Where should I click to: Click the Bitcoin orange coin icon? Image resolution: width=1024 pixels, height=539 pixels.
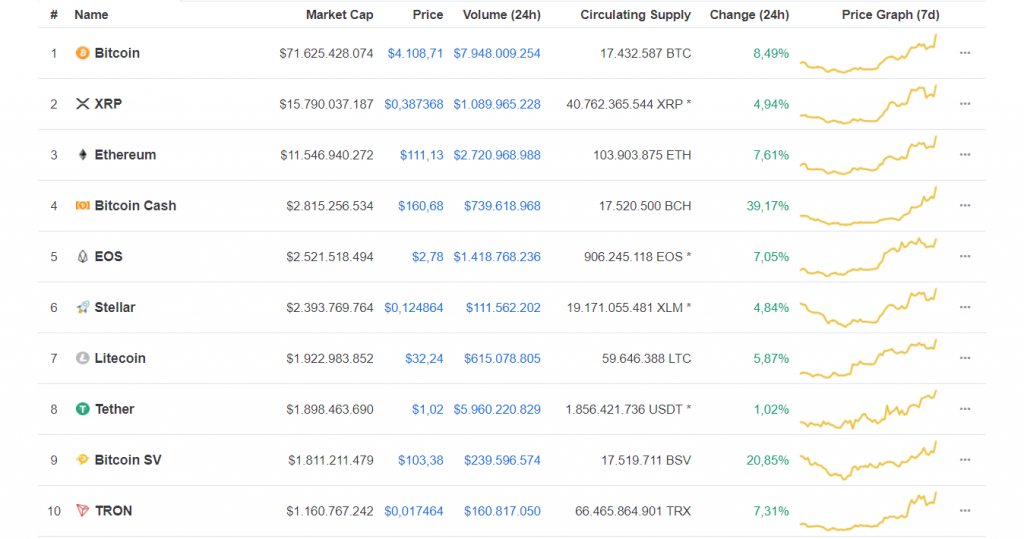coord(82,53)
